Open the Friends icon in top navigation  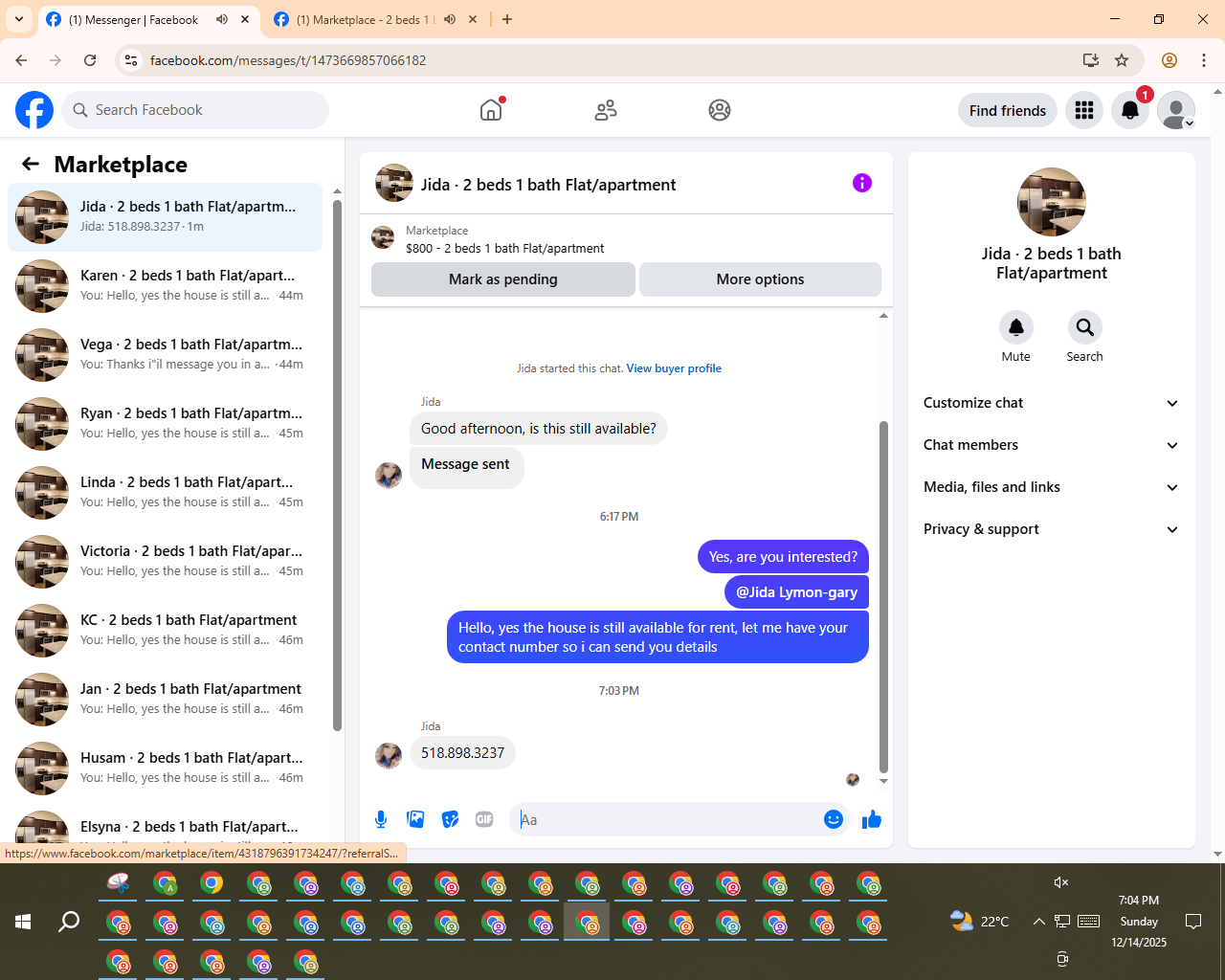tap(606, 110)
